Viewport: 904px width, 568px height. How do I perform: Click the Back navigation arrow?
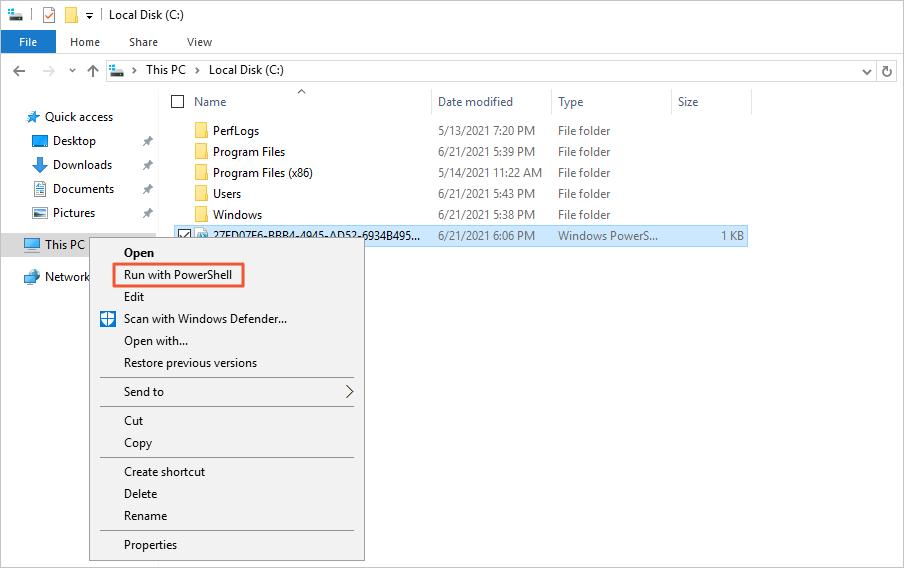19,71
